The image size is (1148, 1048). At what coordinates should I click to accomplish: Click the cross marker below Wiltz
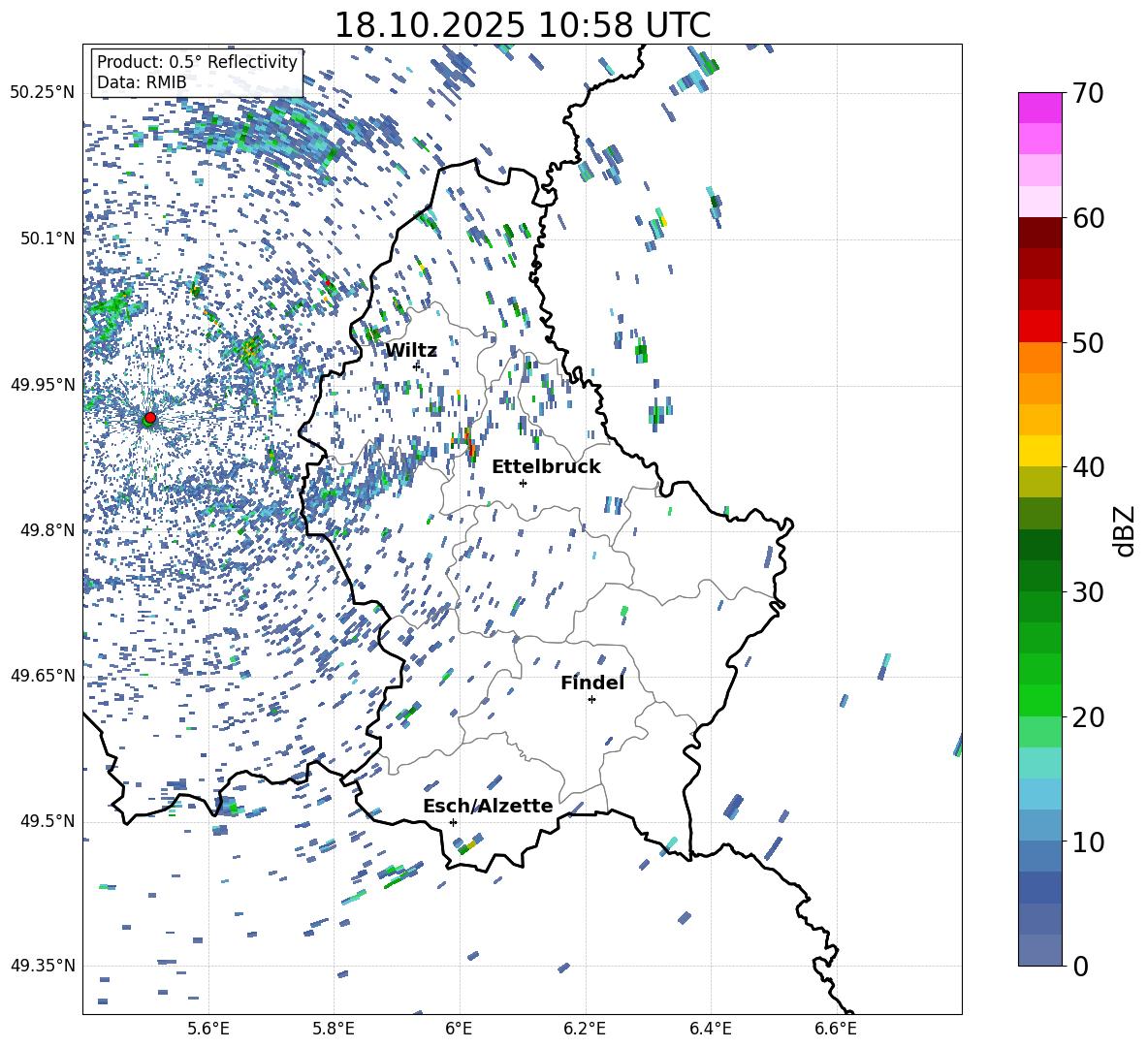click(x=416, y=366)
